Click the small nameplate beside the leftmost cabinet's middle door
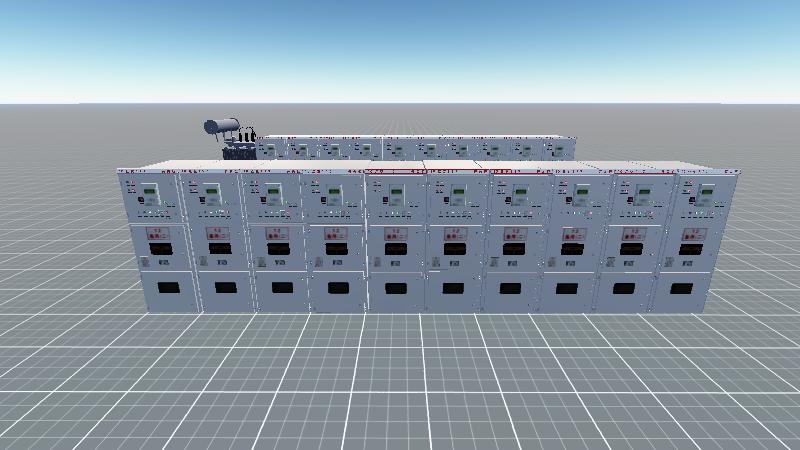This screenshot has height=450, width=800. point(144,262)
